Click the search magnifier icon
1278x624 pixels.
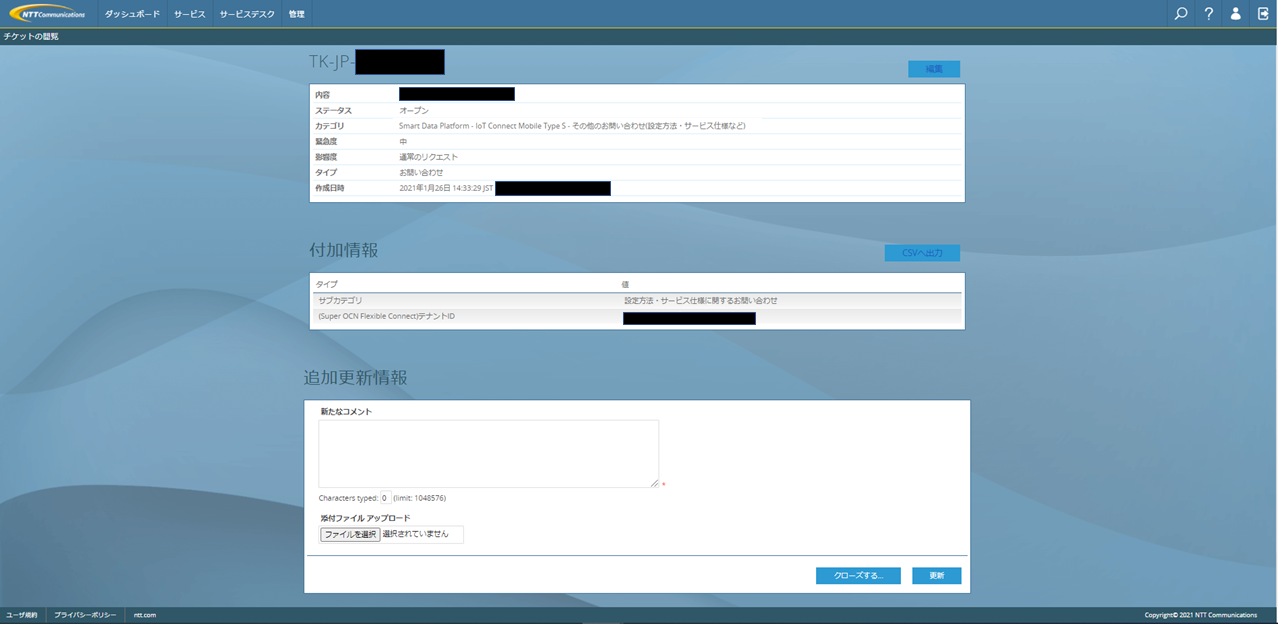point(1181,14)
